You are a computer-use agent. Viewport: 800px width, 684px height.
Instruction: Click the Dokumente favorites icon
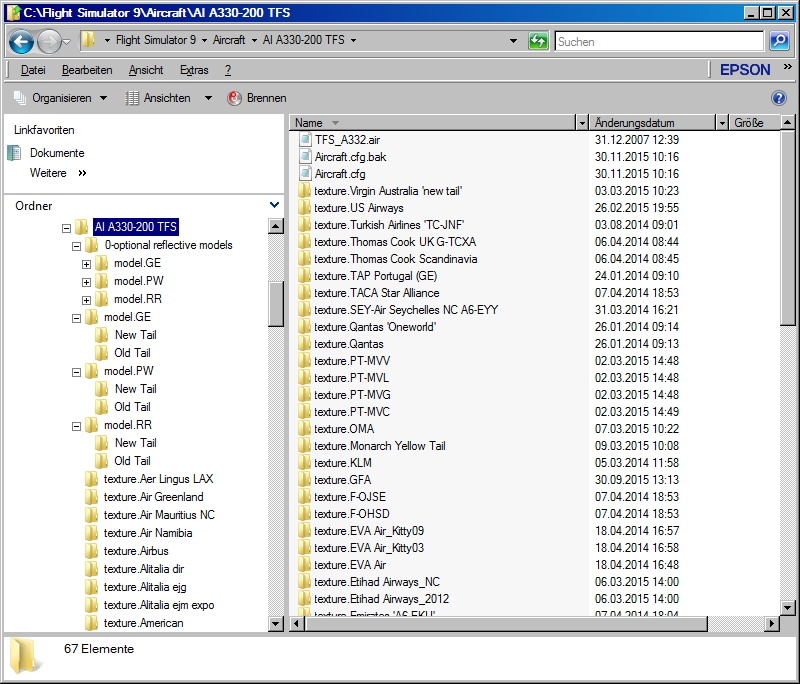[15, 153]
